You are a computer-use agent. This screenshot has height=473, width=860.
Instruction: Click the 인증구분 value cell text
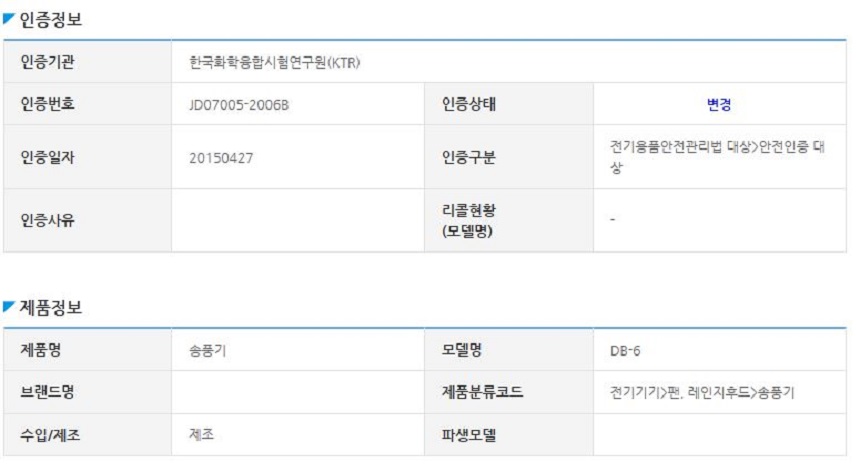tap(717, 157)
